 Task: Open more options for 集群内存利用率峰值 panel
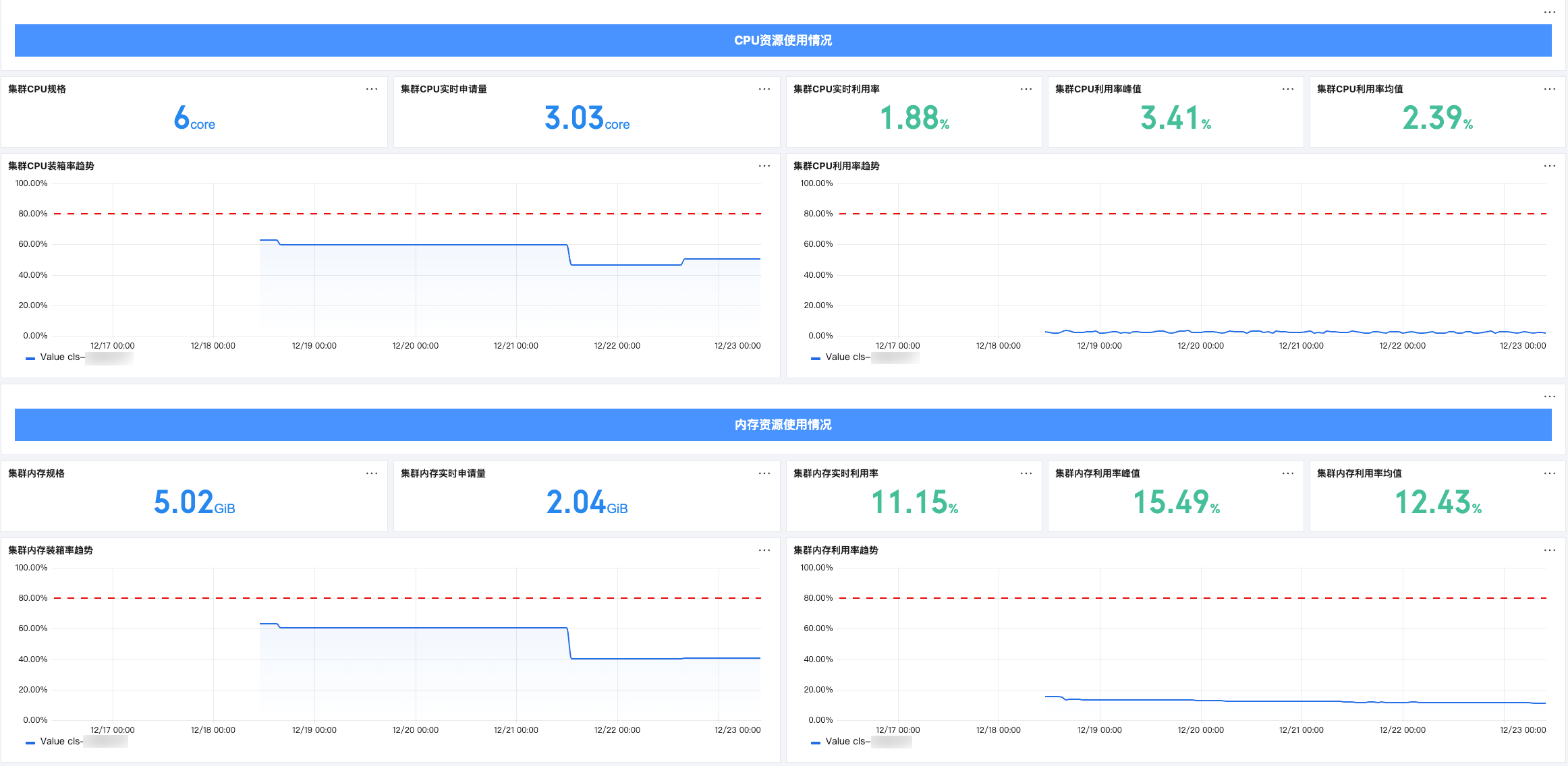click(x=1288, y=473)
